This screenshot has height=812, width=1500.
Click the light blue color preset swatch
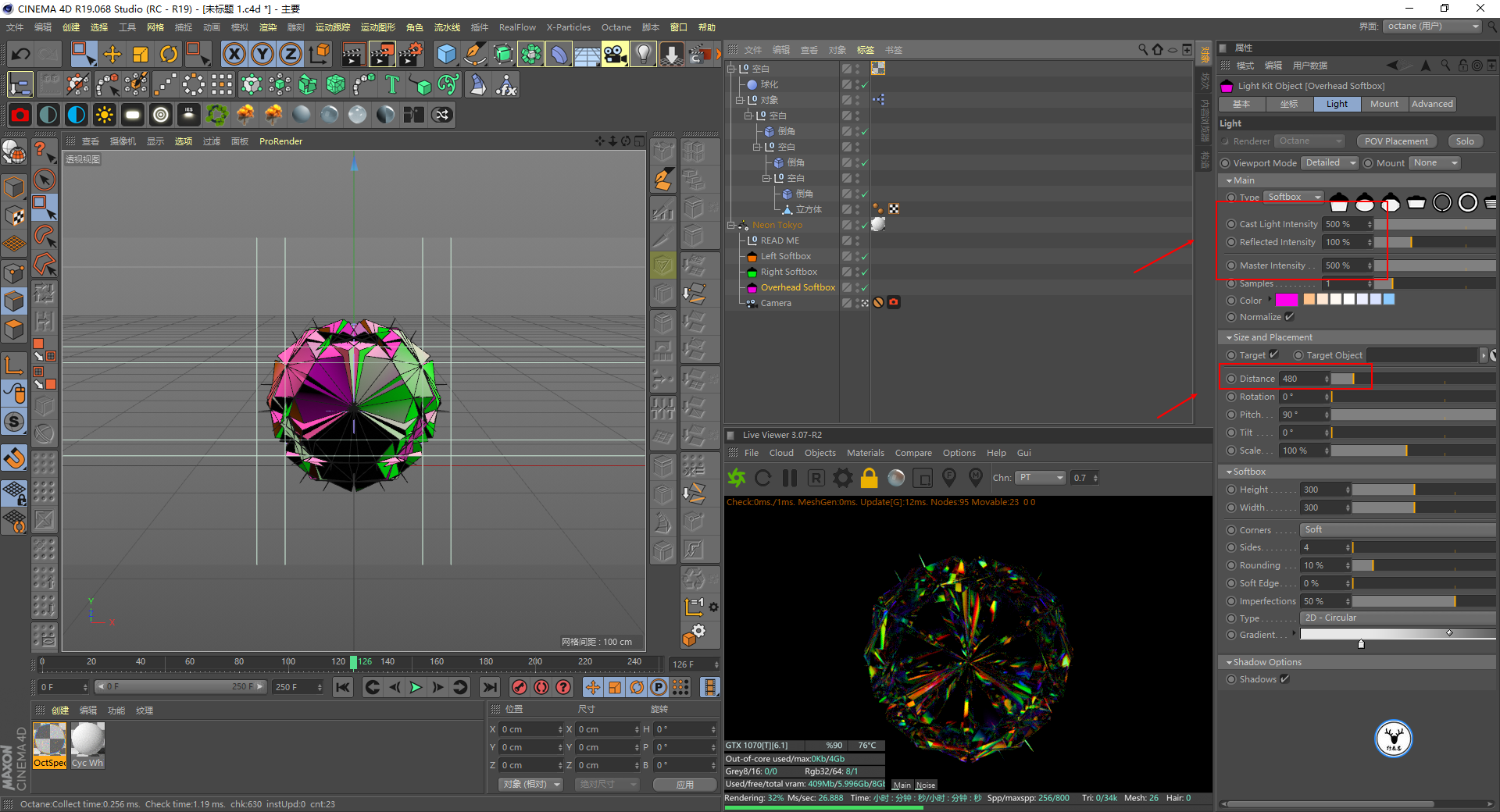pos(1389,299)
